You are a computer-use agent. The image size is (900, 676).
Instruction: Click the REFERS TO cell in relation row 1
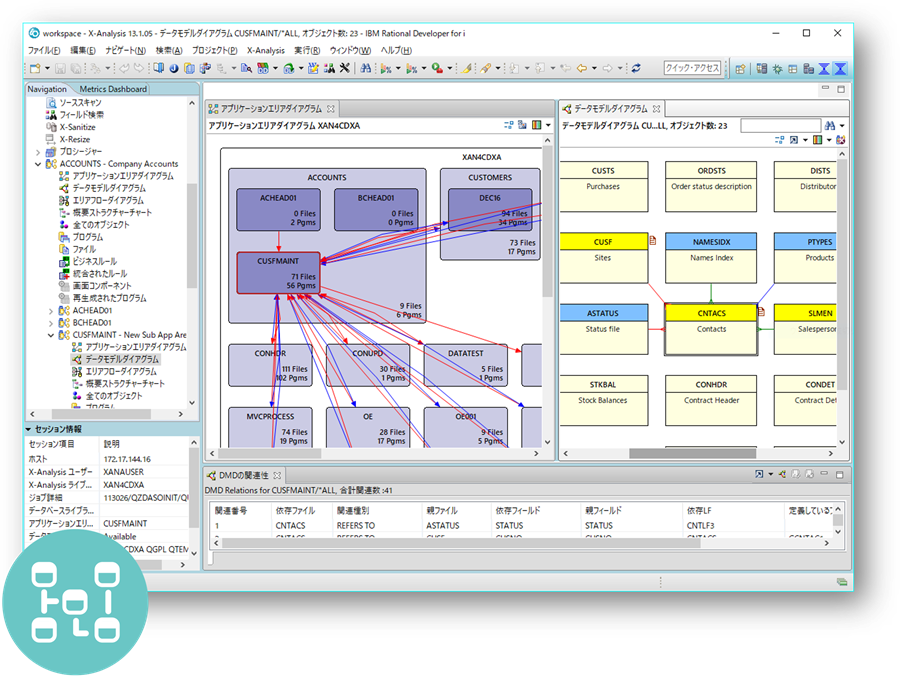tap(356, 525)
